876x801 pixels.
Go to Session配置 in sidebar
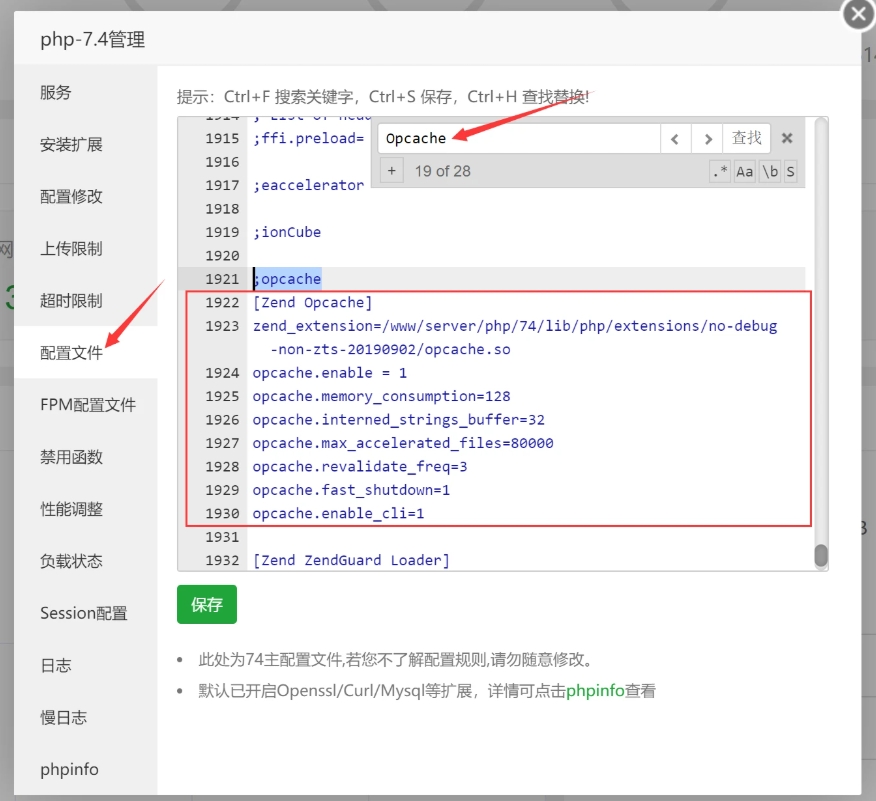click(84, 613)
